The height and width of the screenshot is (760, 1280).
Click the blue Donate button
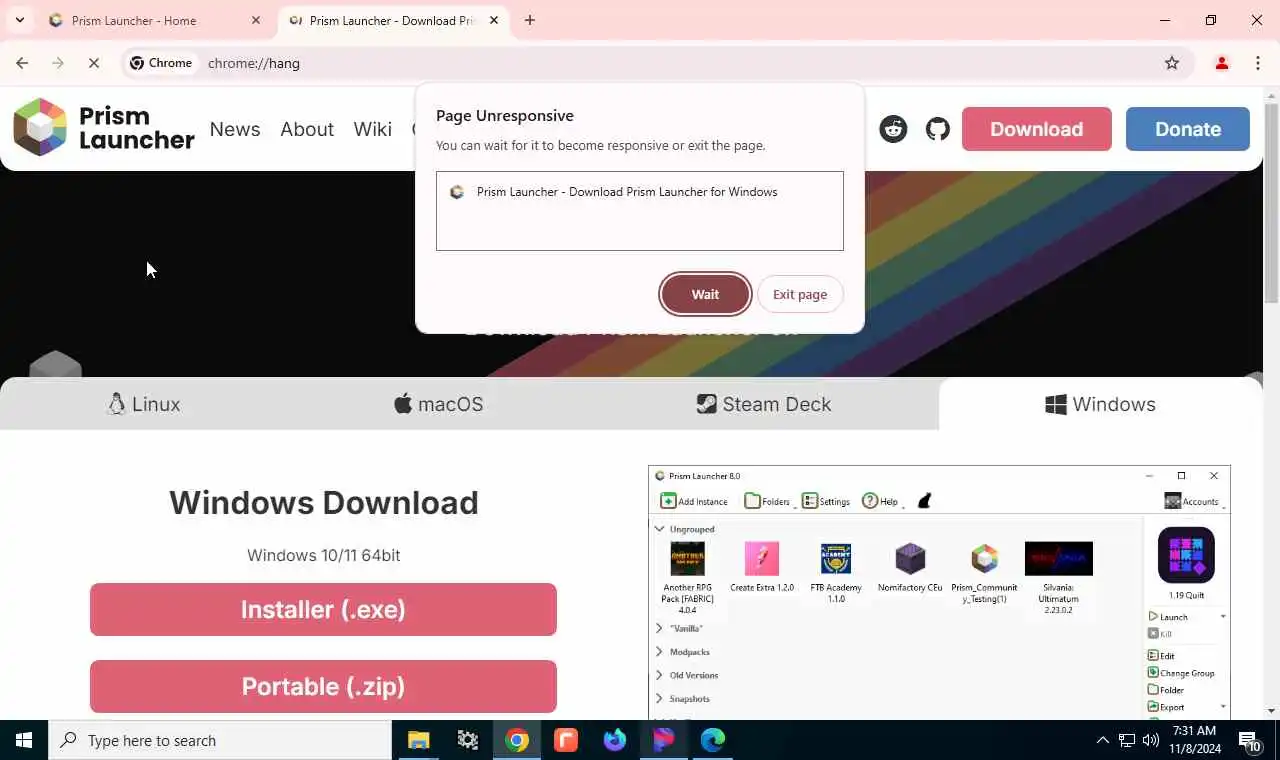coord(1188,129)
